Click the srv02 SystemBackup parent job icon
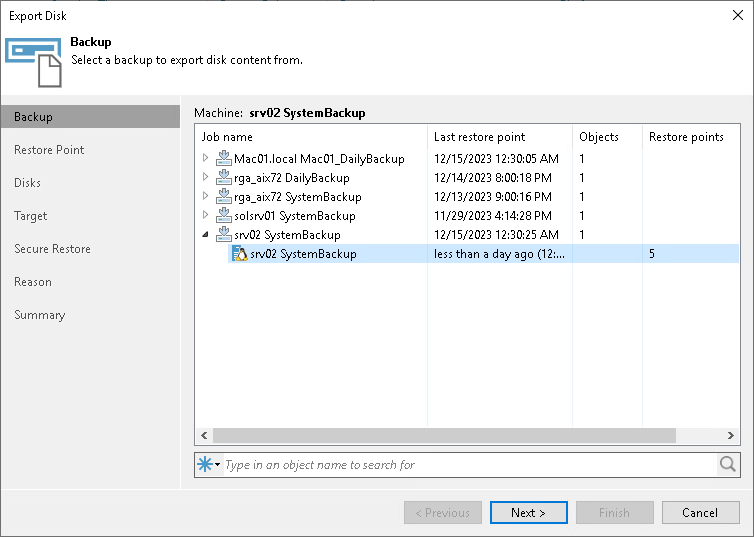Screen dimensions: 754x537 (224, 234)
